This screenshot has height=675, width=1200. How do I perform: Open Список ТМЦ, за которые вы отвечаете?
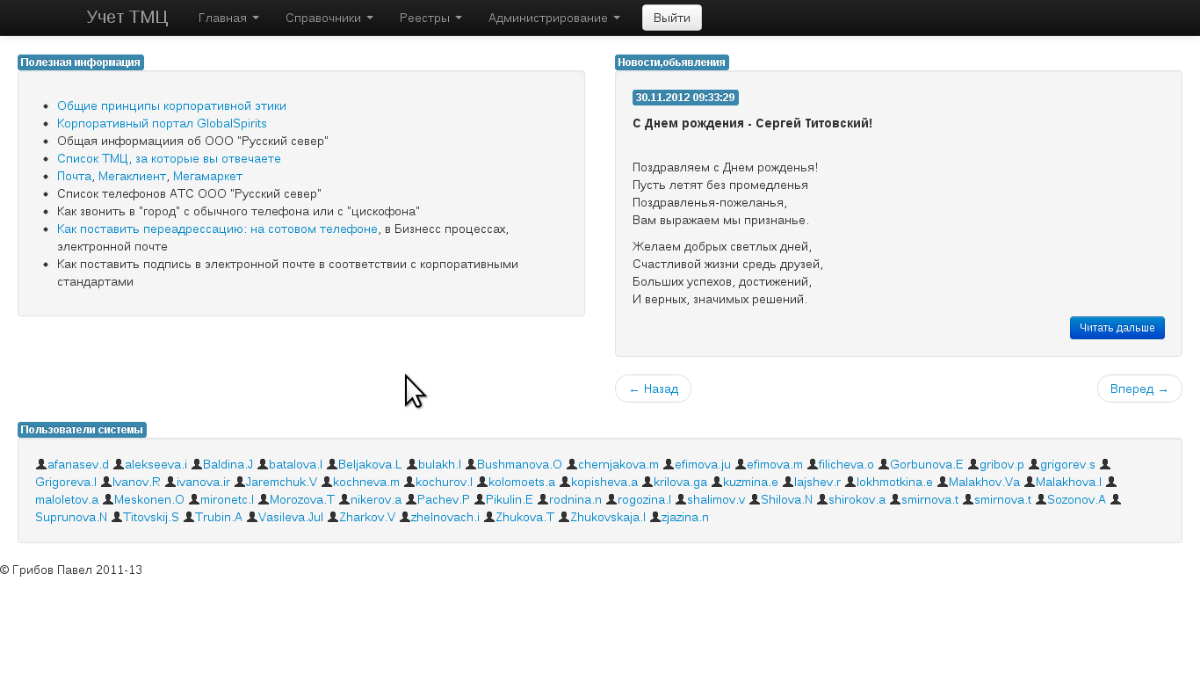(169, 158)
